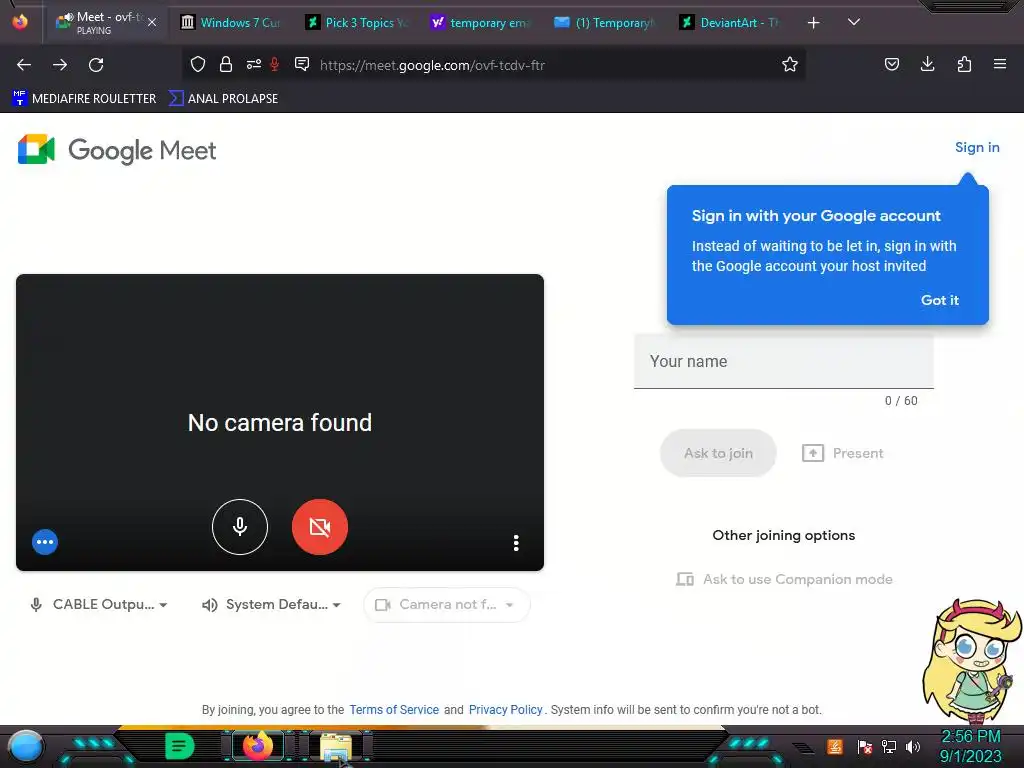Viewport: 1024px width, 768px height.
Task: Switch to the Pick 3 Topics tab
Action: pyautogui.click(x=357, y=23)
